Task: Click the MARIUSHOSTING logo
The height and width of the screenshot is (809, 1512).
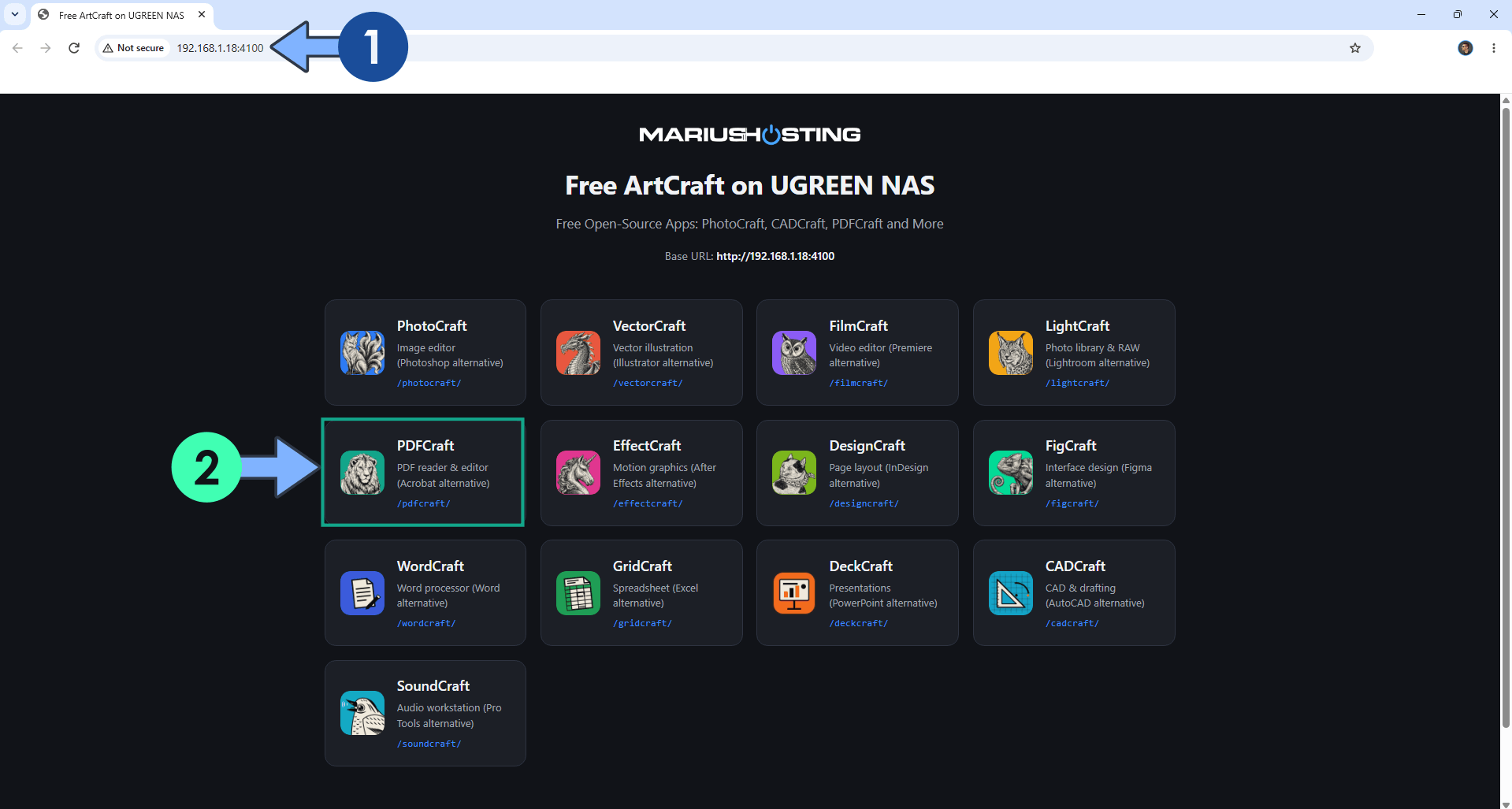Action: point(749,135)
